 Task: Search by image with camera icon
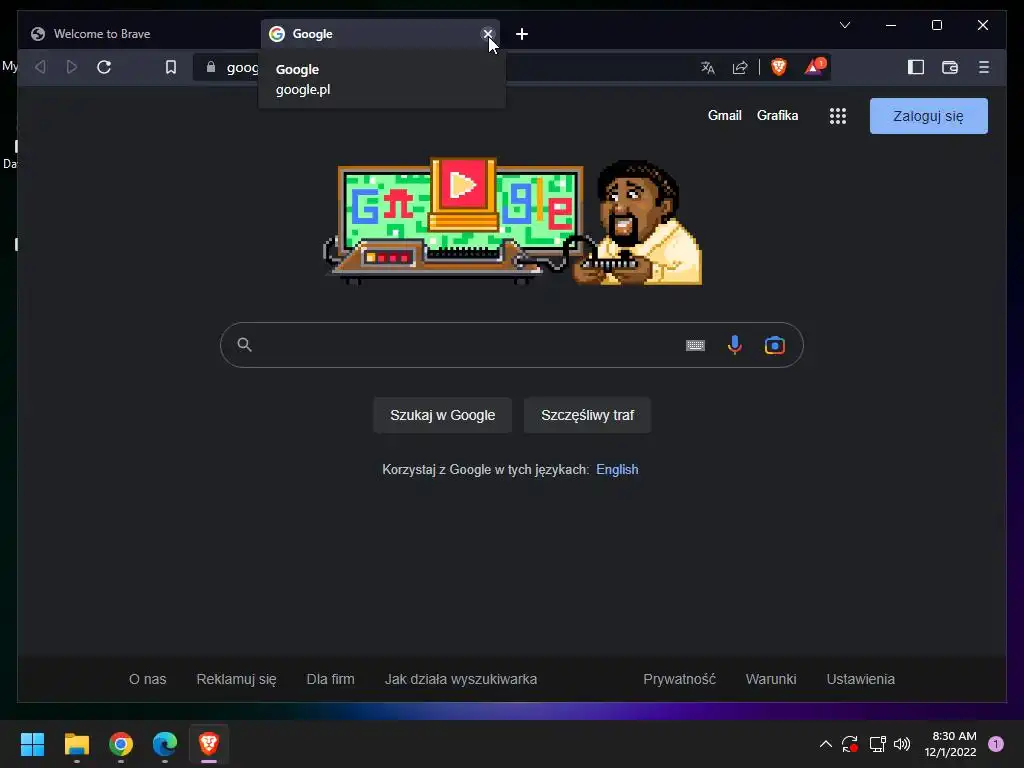[775, 345]
